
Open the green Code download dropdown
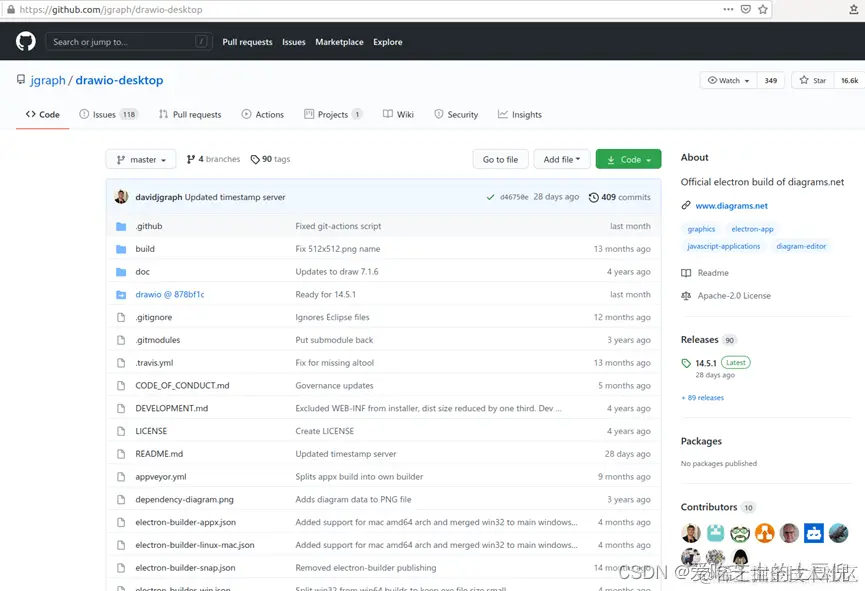point(628,159)
